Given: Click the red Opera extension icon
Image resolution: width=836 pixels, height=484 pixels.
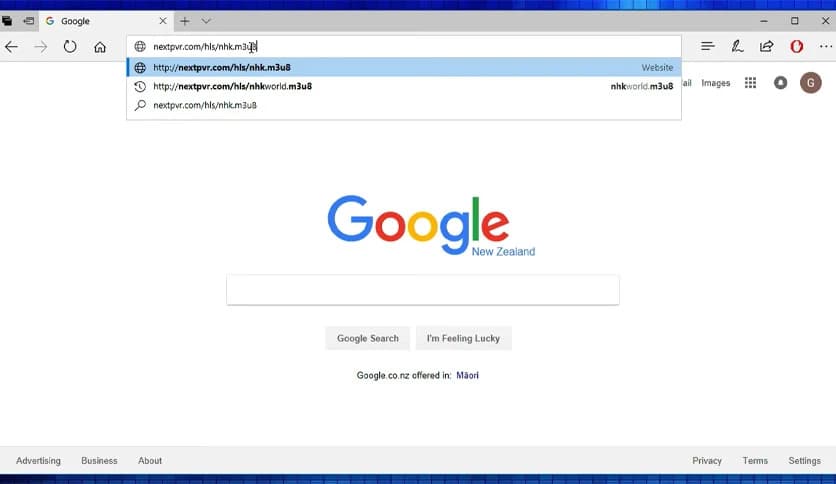Looking at the screenshot, I should pos(797,46).
